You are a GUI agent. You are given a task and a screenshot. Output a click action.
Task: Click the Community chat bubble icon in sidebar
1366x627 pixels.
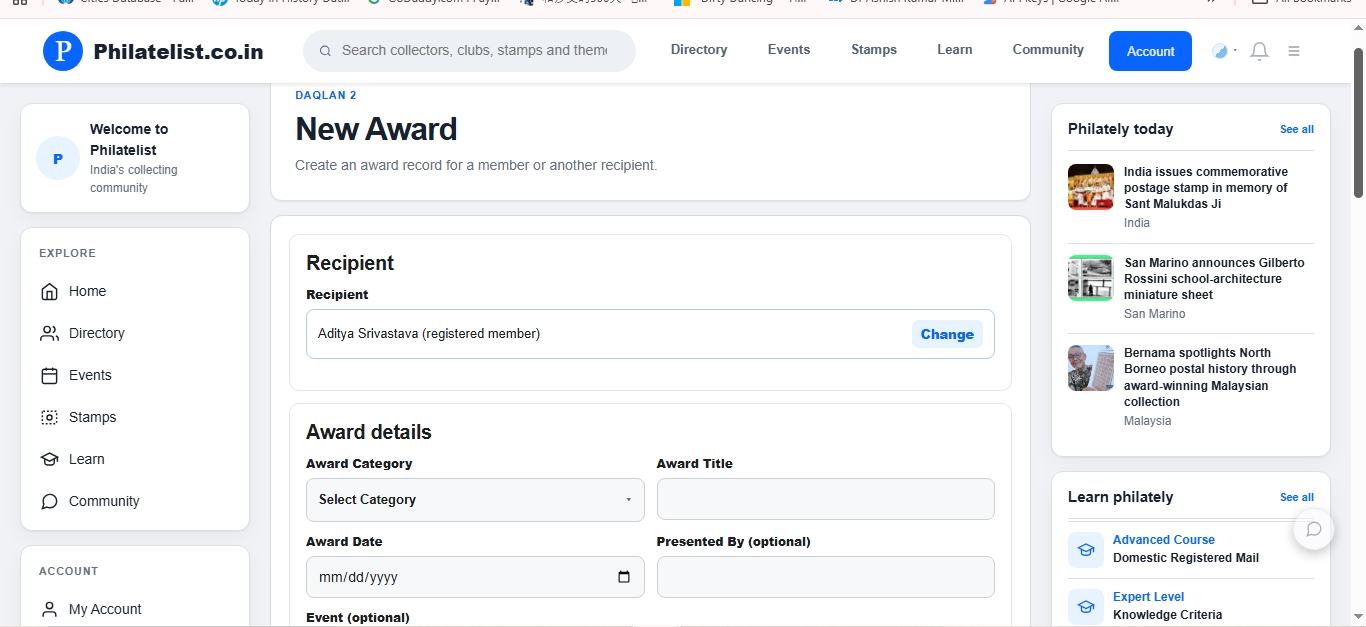point(49,501)
